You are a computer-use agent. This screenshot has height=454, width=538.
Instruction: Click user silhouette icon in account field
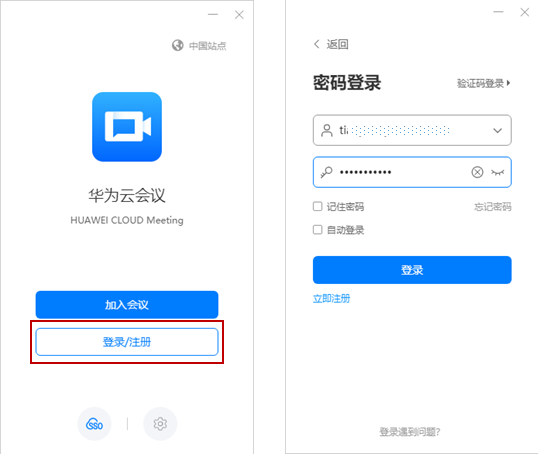coord(327,130)
